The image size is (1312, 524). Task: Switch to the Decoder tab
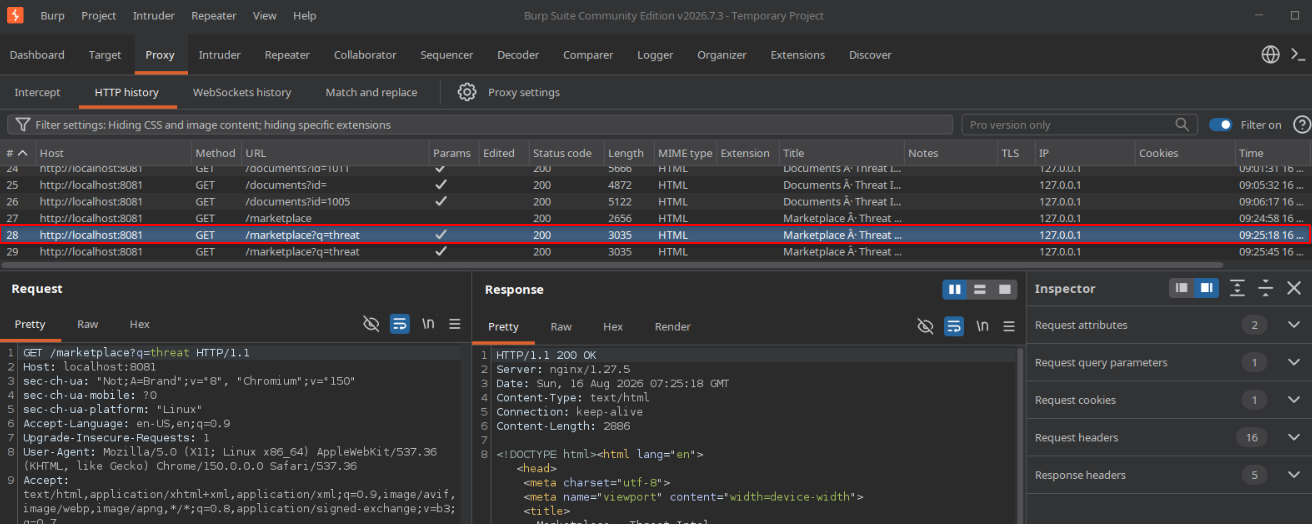518,55
